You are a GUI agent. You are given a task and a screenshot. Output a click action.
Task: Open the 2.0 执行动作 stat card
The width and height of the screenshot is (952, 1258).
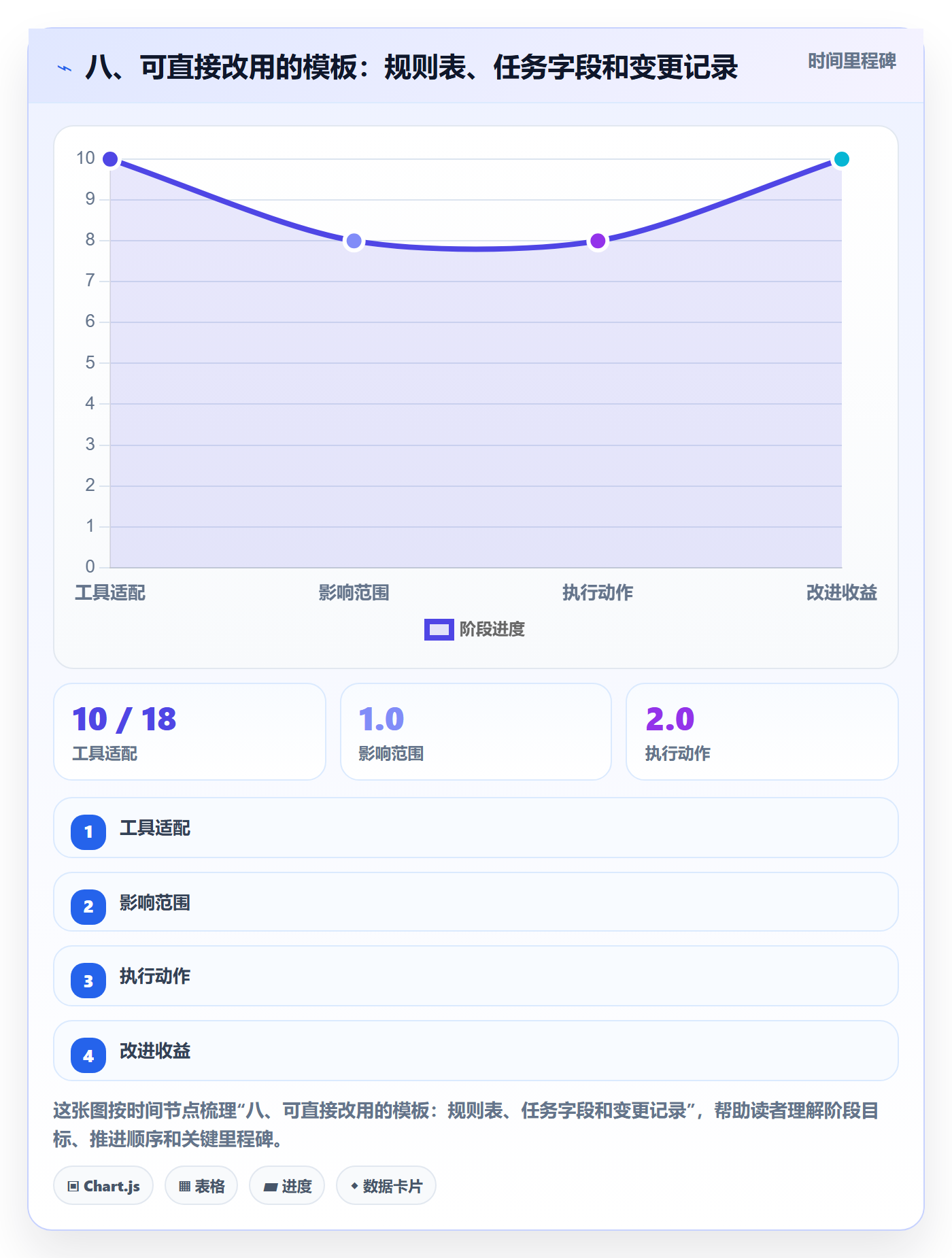(762, 732)
